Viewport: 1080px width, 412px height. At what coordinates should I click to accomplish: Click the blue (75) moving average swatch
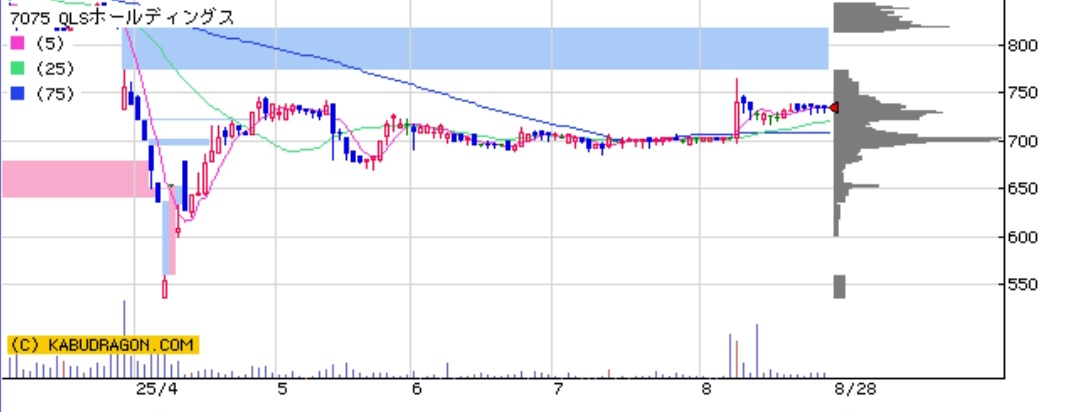point(17,93)
